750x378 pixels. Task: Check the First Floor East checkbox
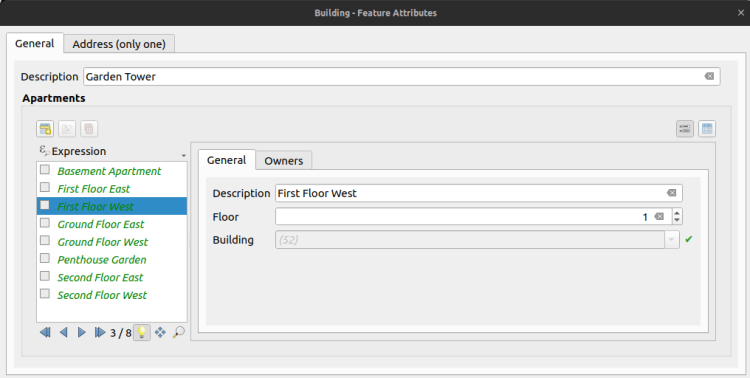pos(45,187)
